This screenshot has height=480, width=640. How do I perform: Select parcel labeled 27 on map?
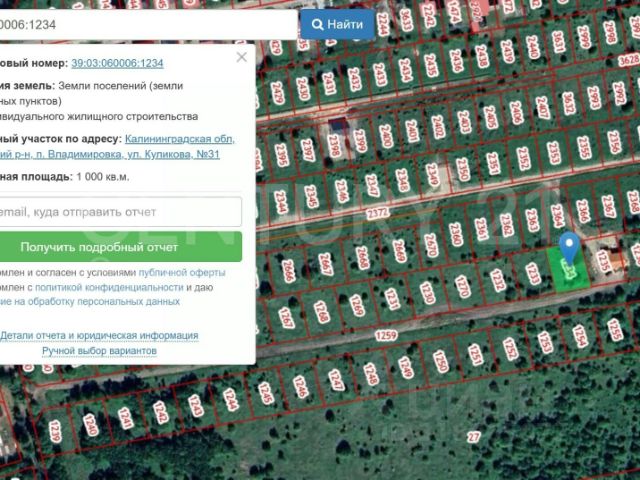tap(473, 437)
